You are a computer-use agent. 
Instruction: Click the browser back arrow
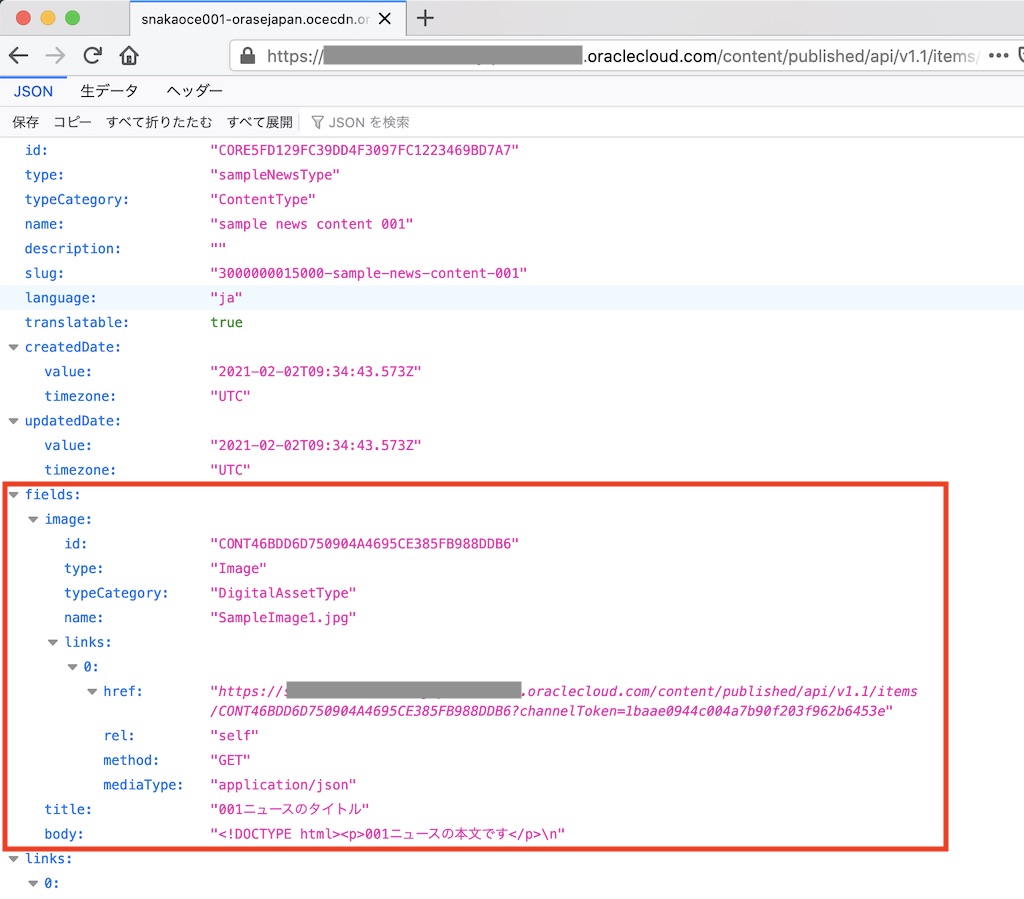(x=18, y=56)
